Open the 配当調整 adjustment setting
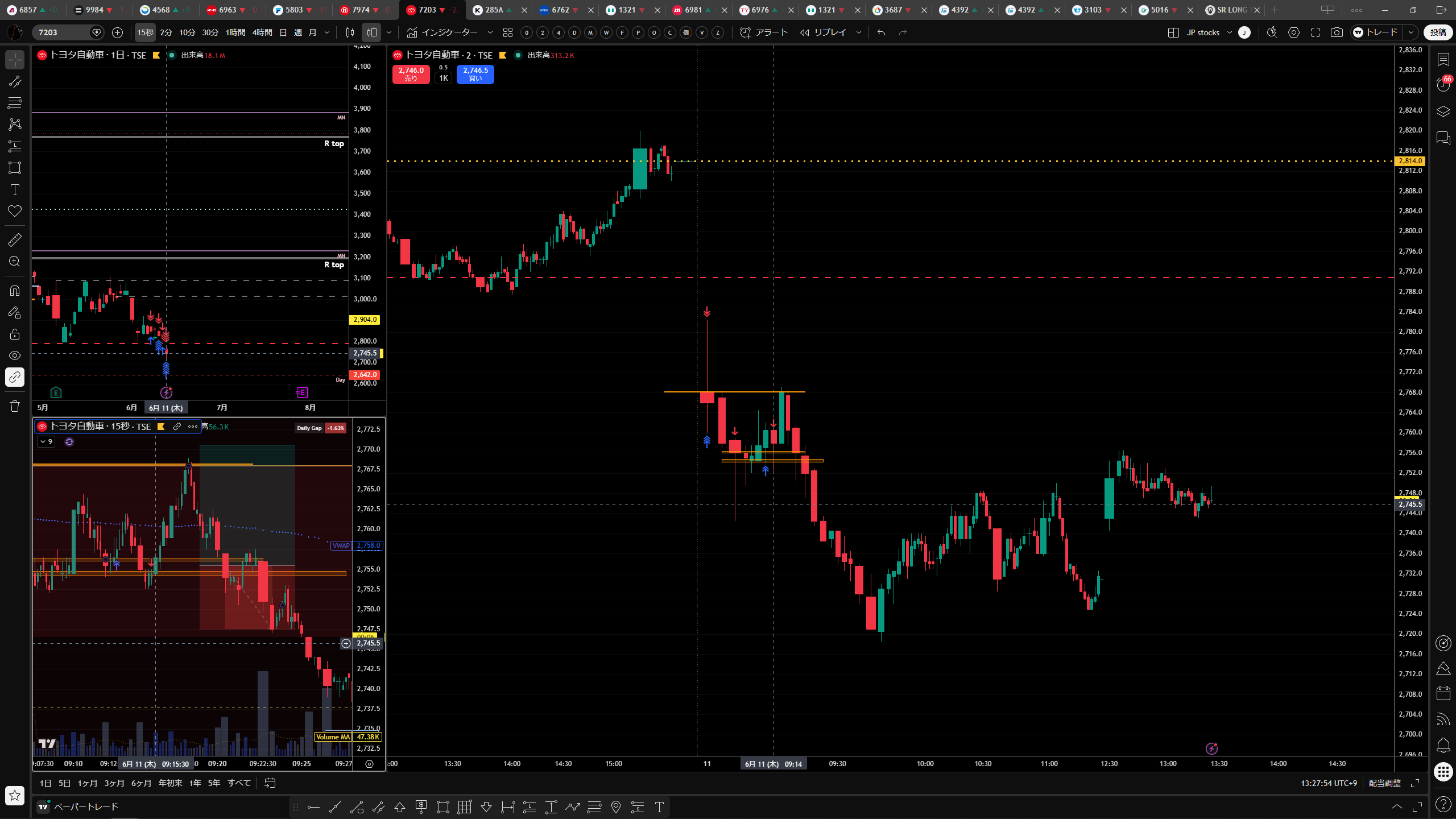The width and height of the screenshot is (1456, 819). pos(1384,783)
